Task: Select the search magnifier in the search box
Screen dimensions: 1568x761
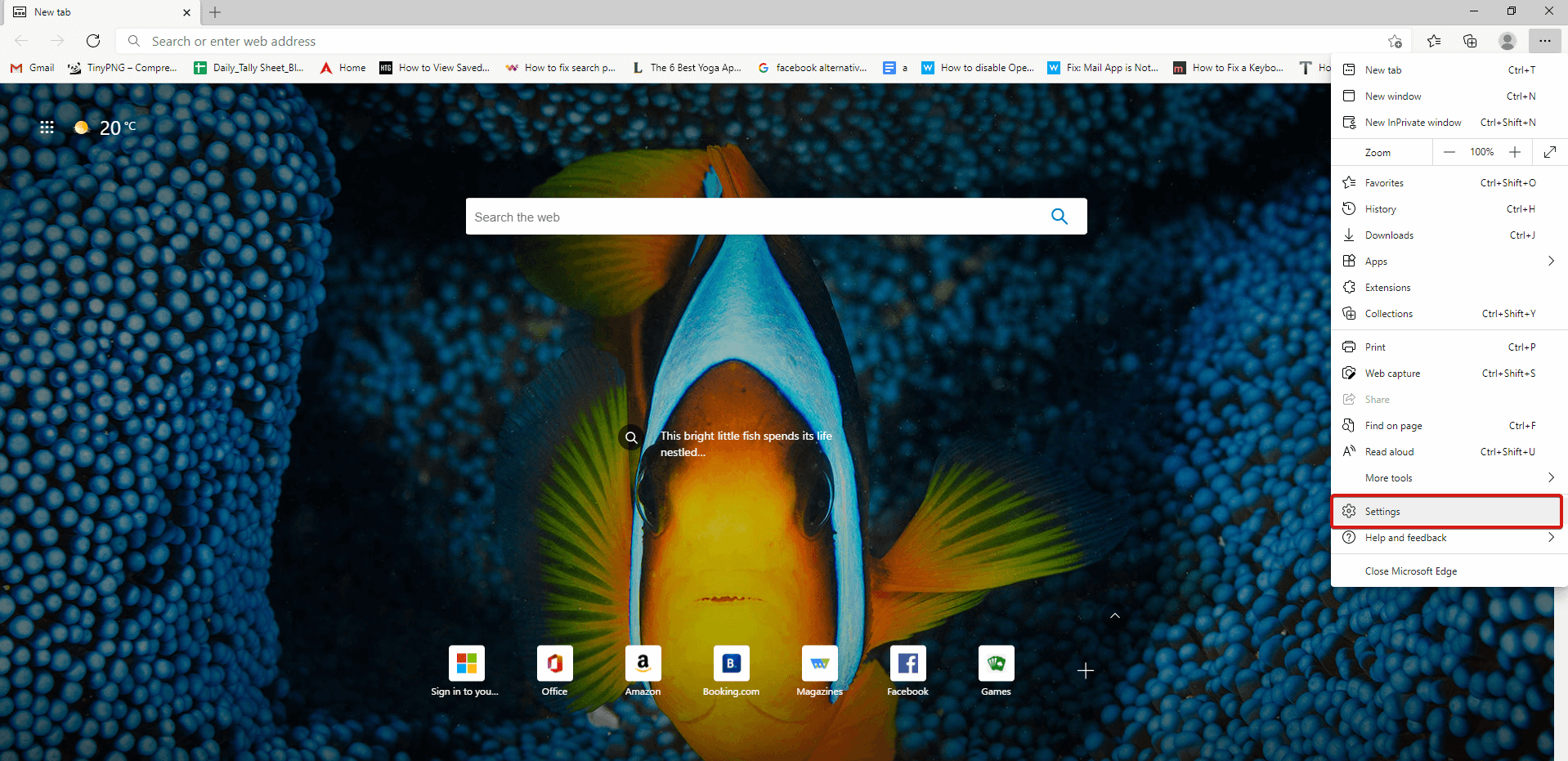Action: (x=1059, y=216)
